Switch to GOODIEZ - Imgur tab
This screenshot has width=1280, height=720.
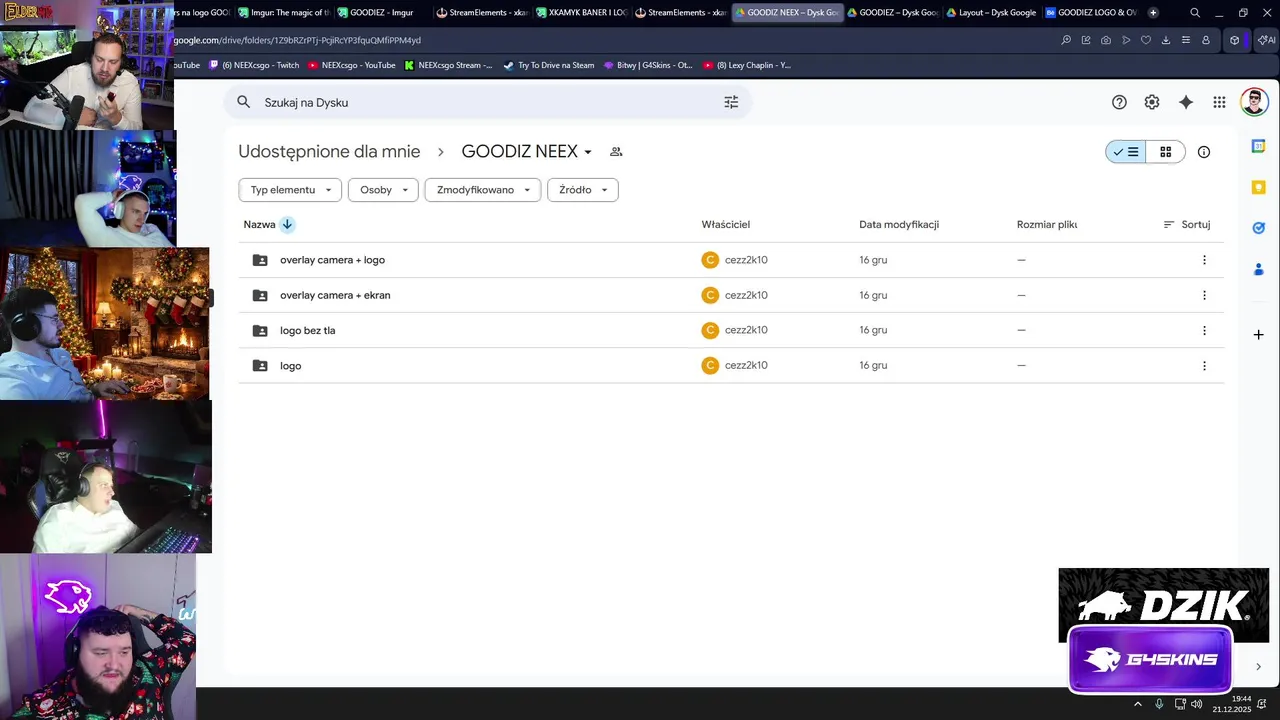tap(381, 13)
